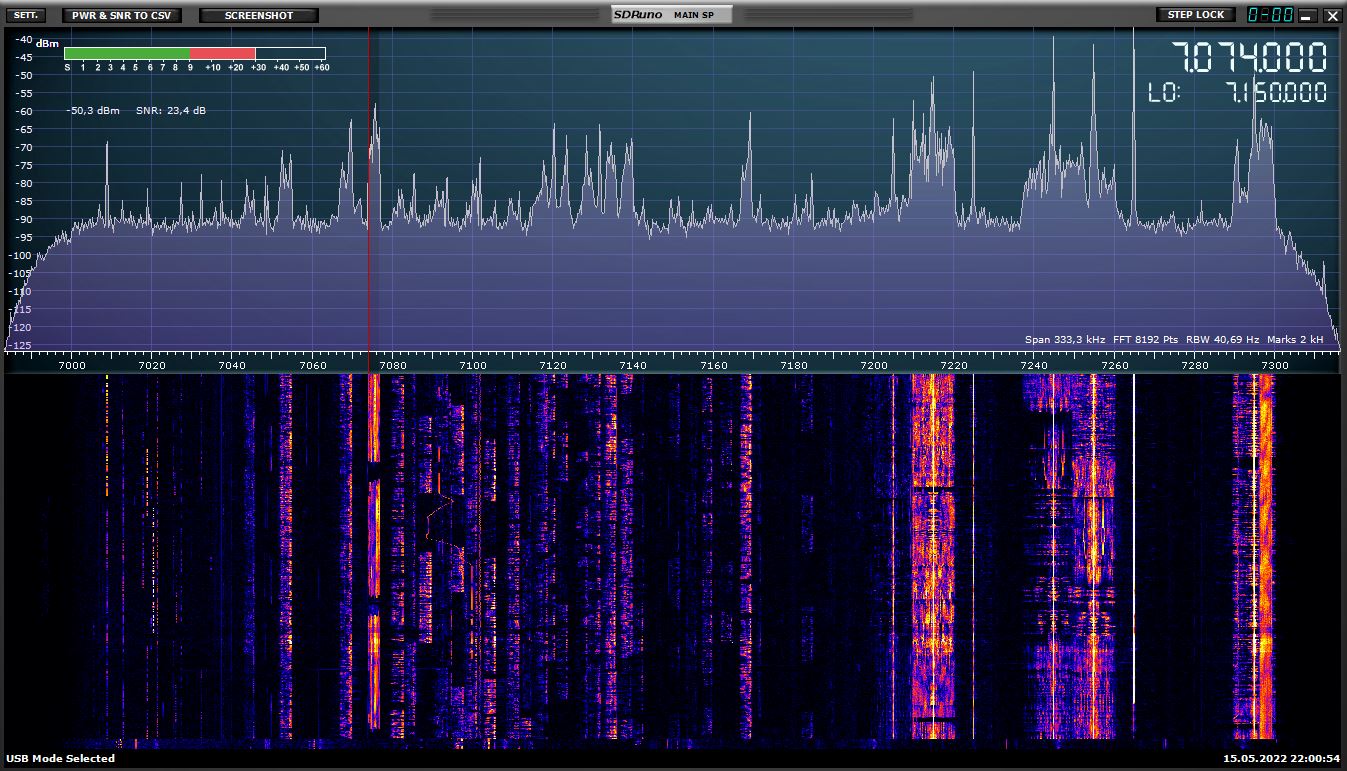Image resolution: width=1347 pixels, height=771 pixels.
Task: Click the 7000 mark on the frequency scale
Action: click(71, 365)
